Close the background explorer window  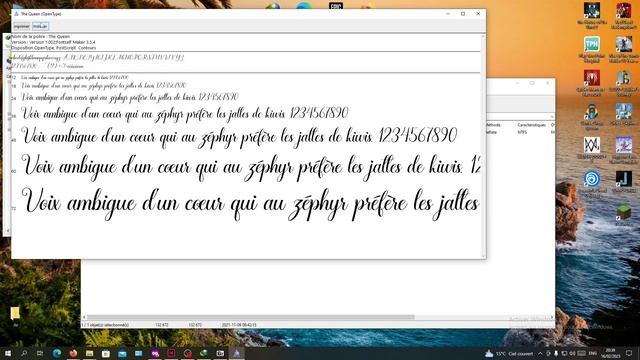click(547, 83)
